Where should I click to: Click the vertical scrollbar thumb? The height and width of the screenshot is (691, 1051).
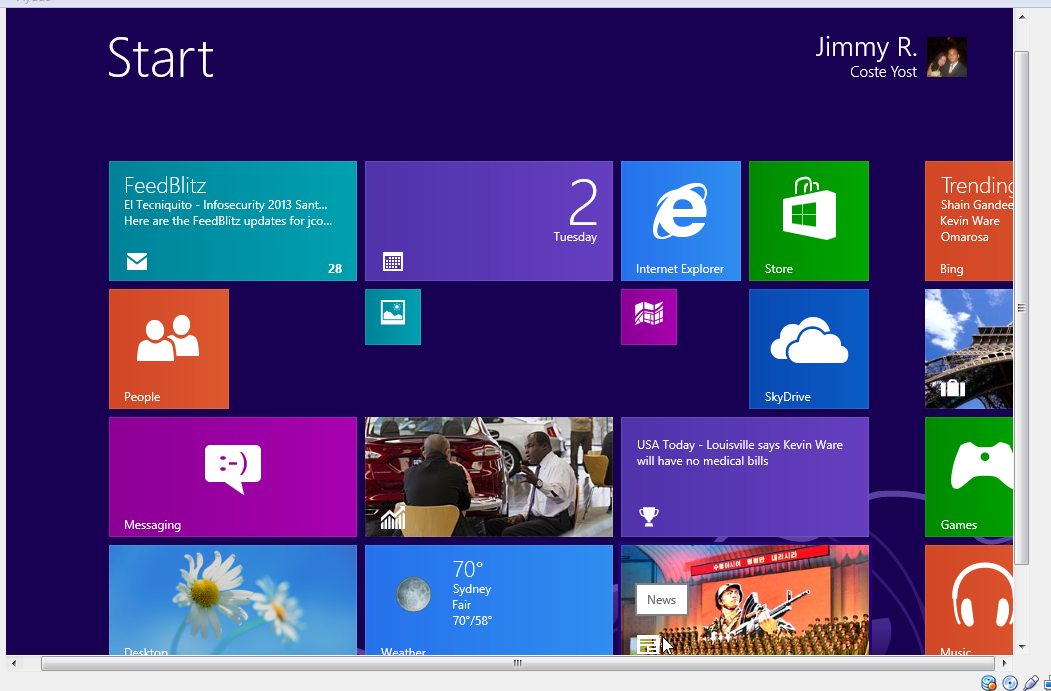1022,308
